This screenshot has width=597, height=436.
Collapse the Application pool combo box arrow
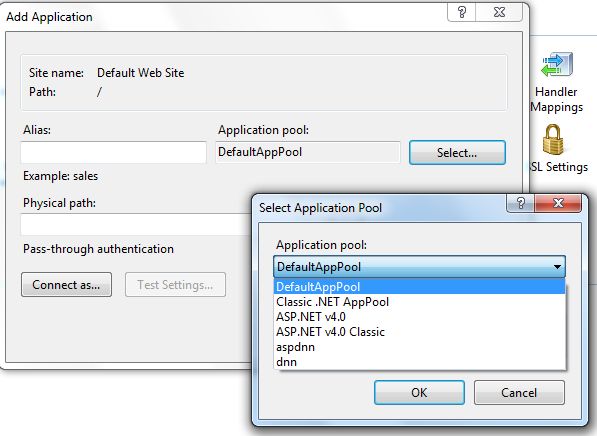[x=557, y=267]
